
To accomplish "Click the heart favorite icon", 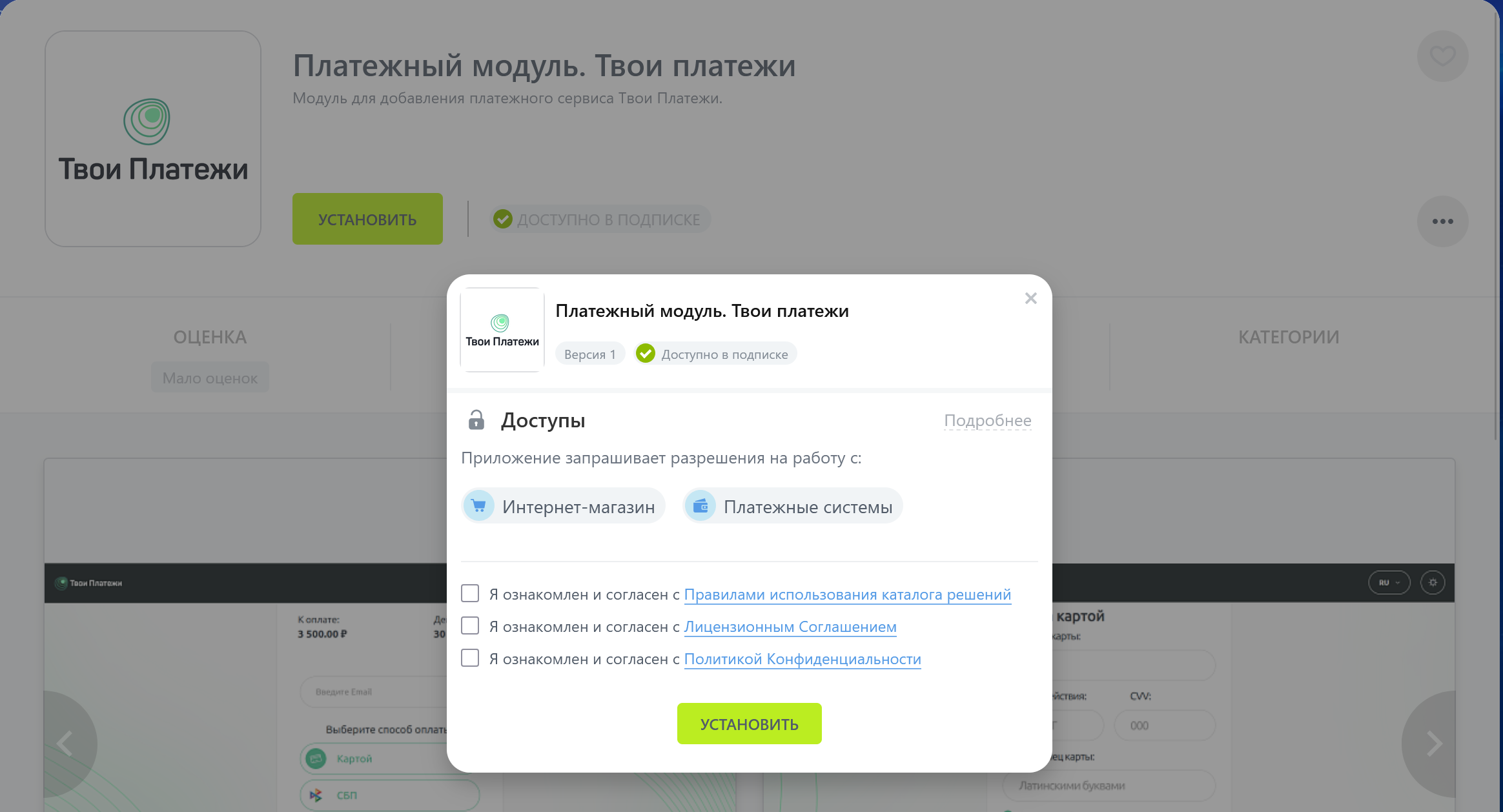I will 1442,56.
